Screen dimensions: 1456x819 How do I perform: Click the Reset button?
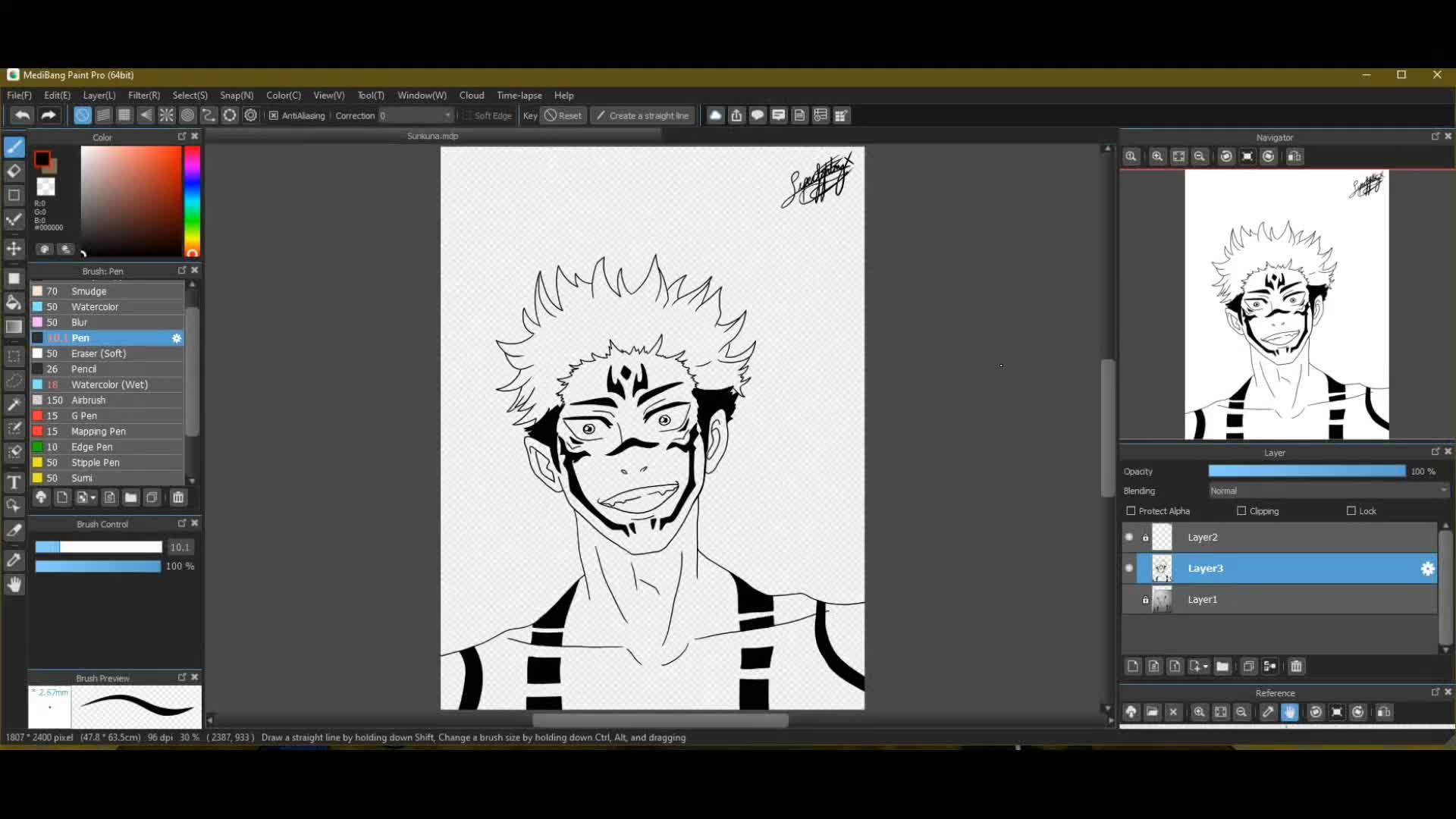point(563,115)
